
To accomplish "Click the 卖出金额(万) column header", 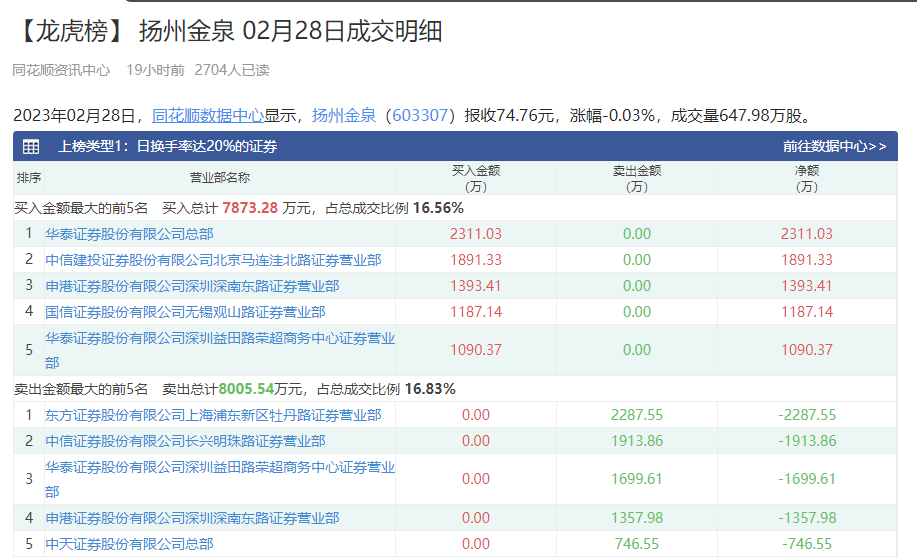I will 637,178.
